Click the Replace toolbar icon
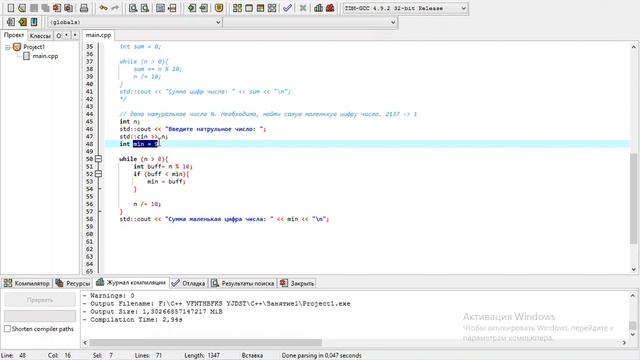This screenshot has width=640, height=360. click(x=144, y=8)
